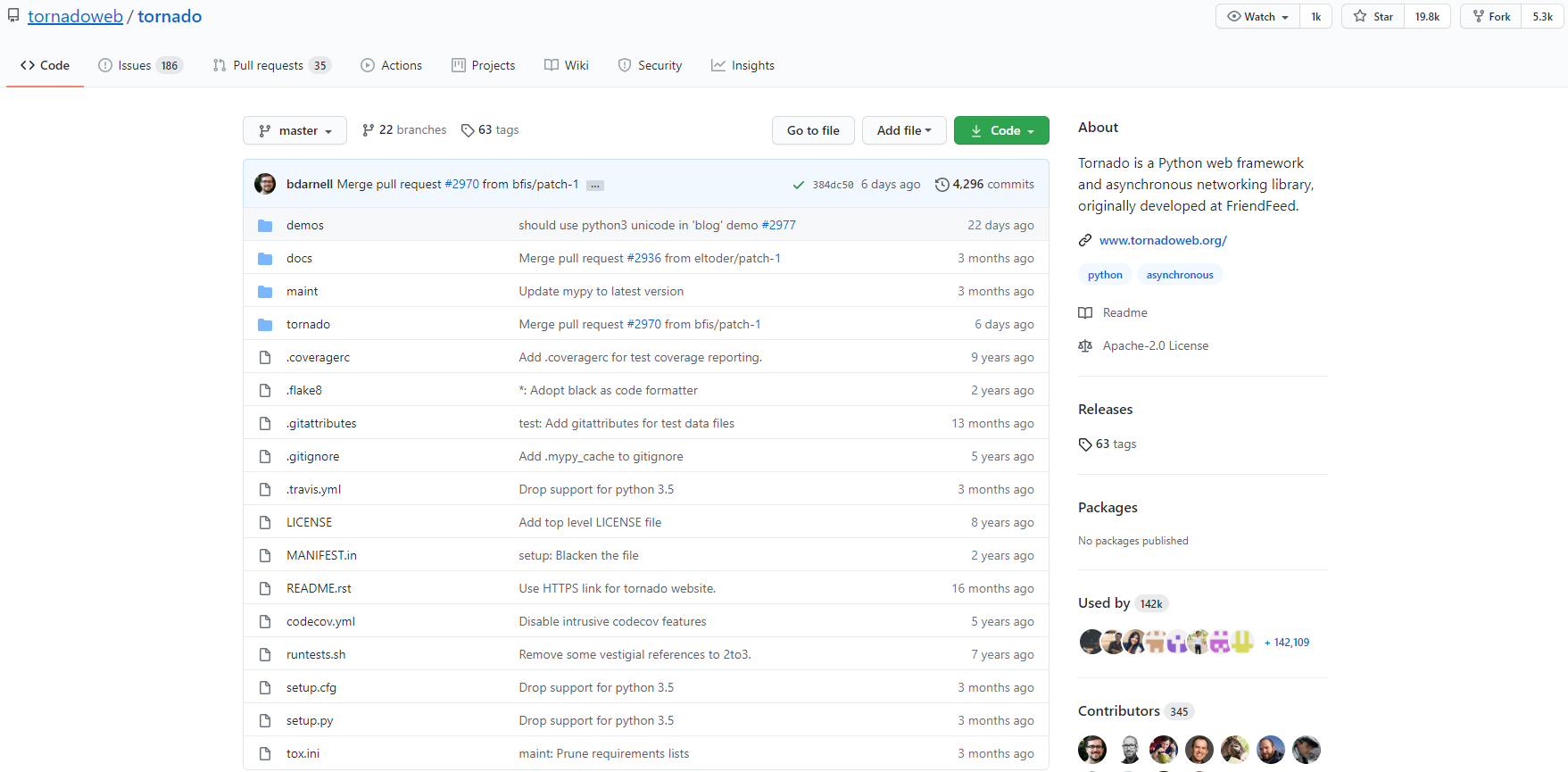This screenshot has width=1568, height=772.
Task: Open the Add file dropdown
Action: pos(904,130)
